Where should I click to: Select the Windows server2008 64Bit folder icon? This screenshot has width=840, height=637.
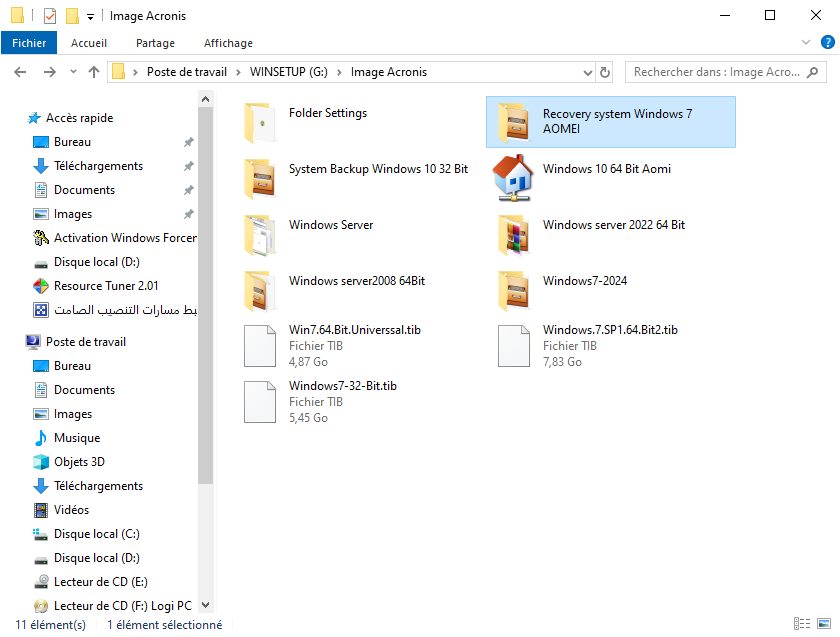260,291
